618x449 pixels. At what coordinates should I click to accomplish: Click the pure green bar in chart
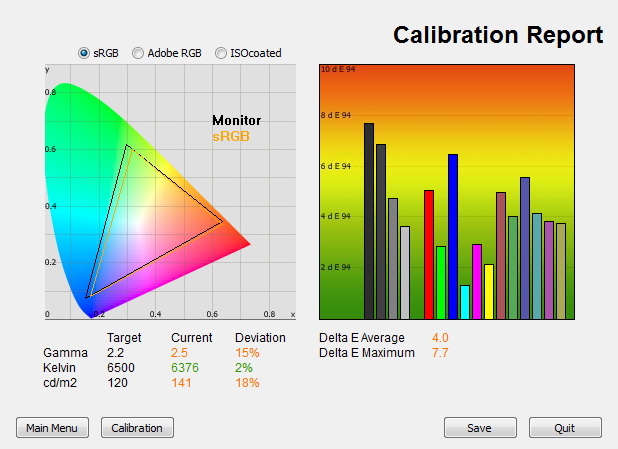(x=441, y=283)
